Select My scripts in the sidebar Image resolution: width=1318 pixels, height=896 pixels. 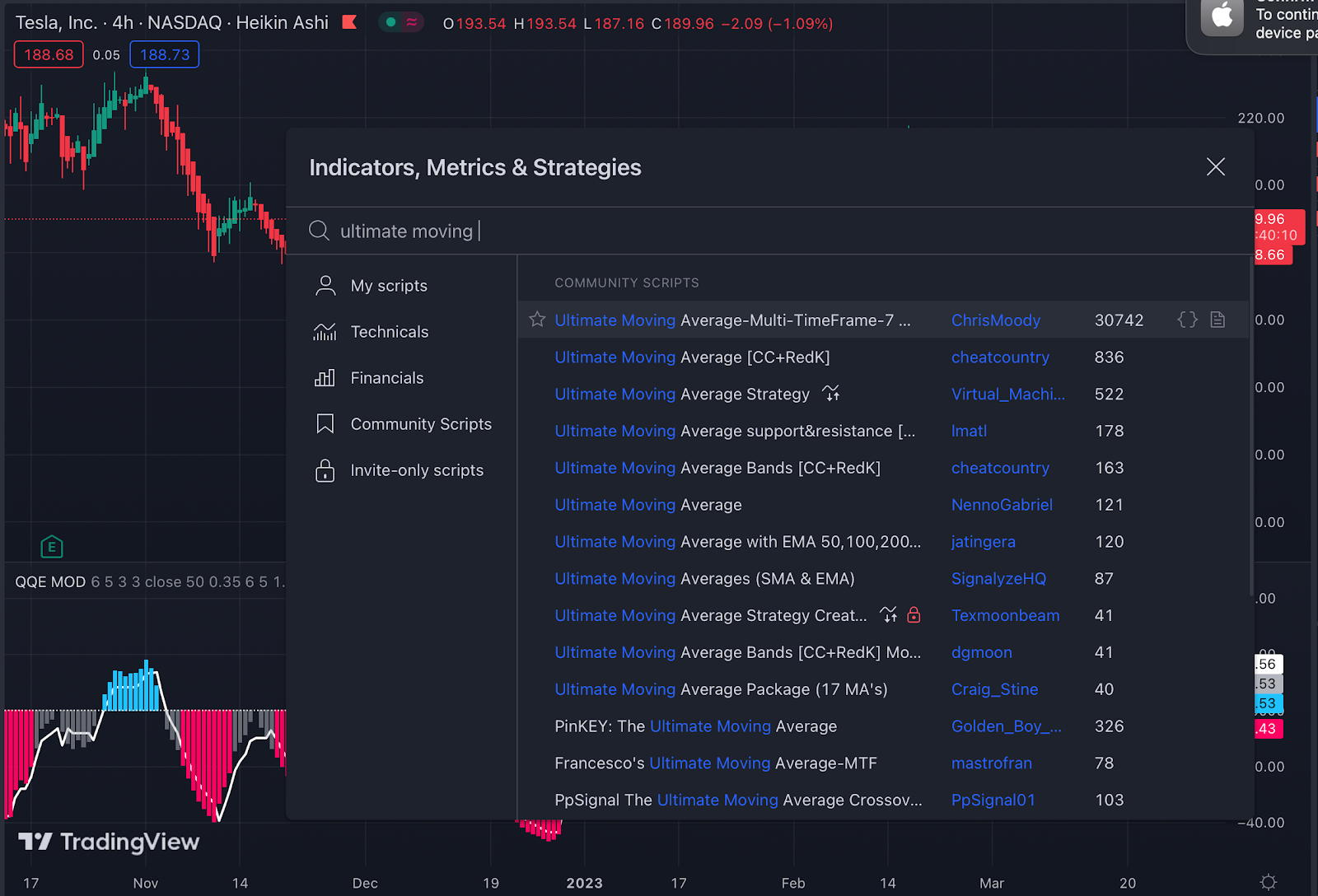click(389, 285)
